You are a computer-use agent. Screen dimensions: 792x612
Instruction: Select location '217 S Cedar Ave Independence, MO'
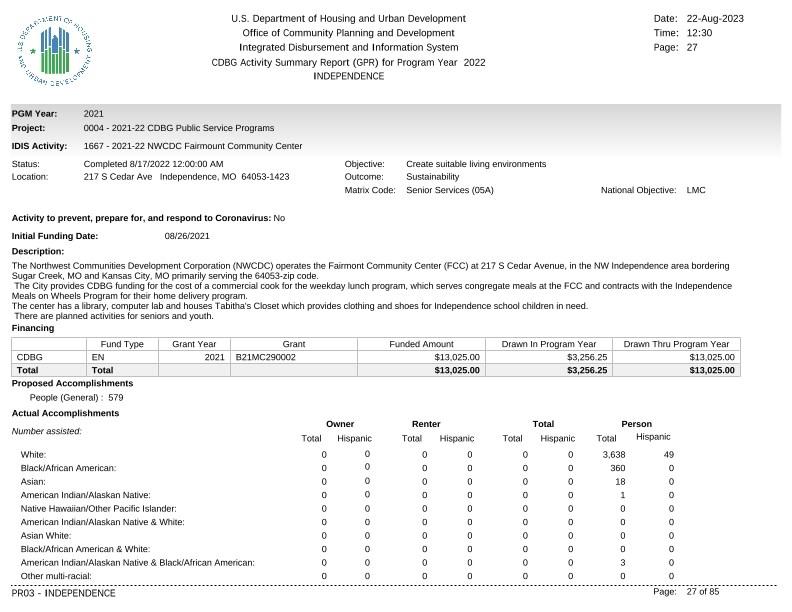[186, 177]
